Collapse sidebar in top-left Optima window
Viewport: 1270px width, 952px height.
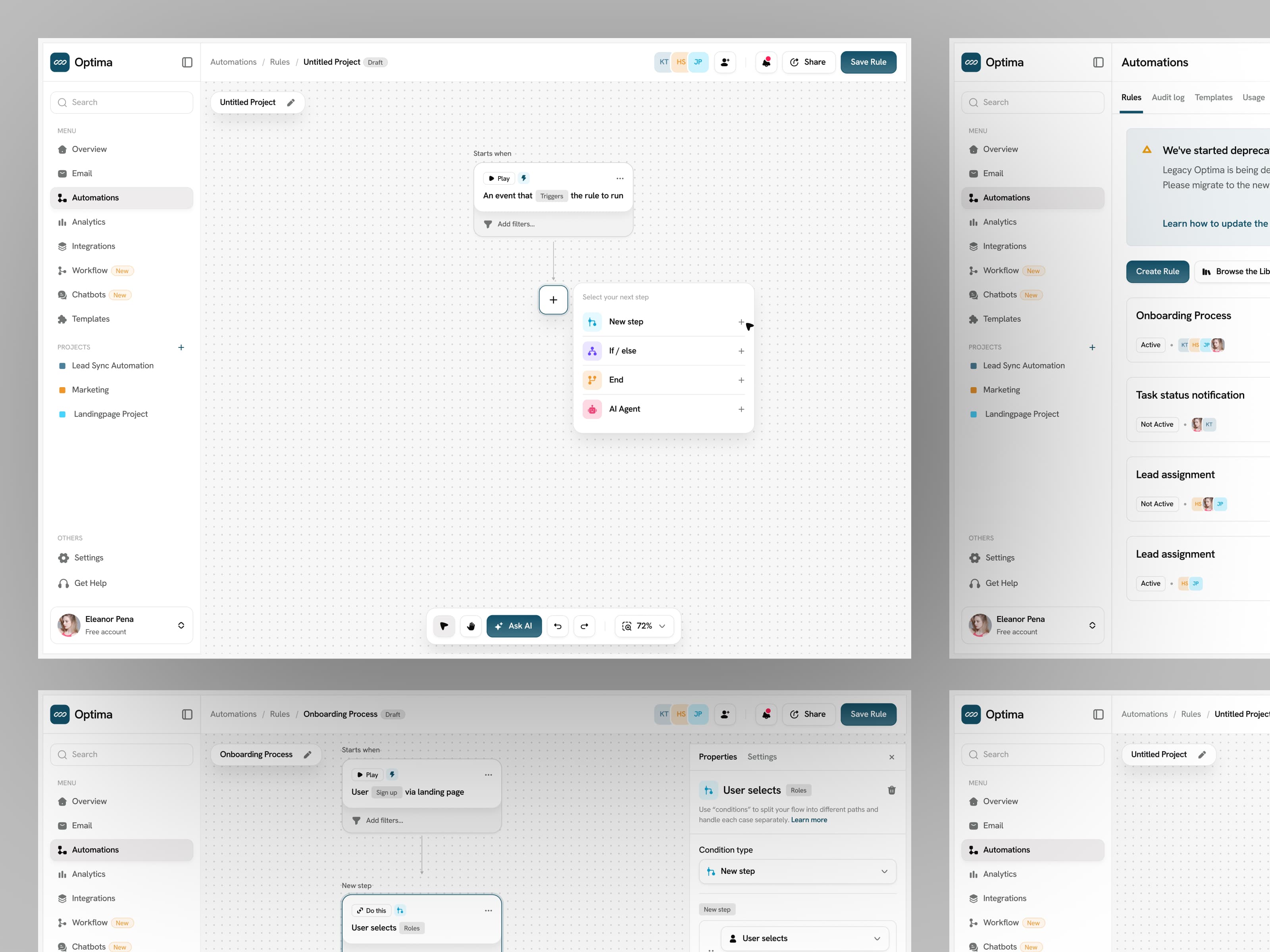187,62
